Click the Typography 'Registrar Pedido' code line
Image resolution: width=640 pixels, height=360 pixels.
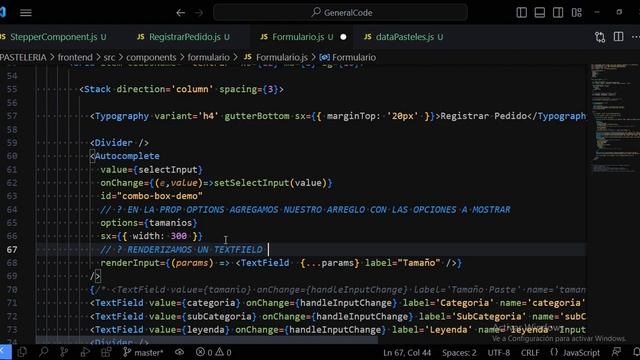pos(338,116)
